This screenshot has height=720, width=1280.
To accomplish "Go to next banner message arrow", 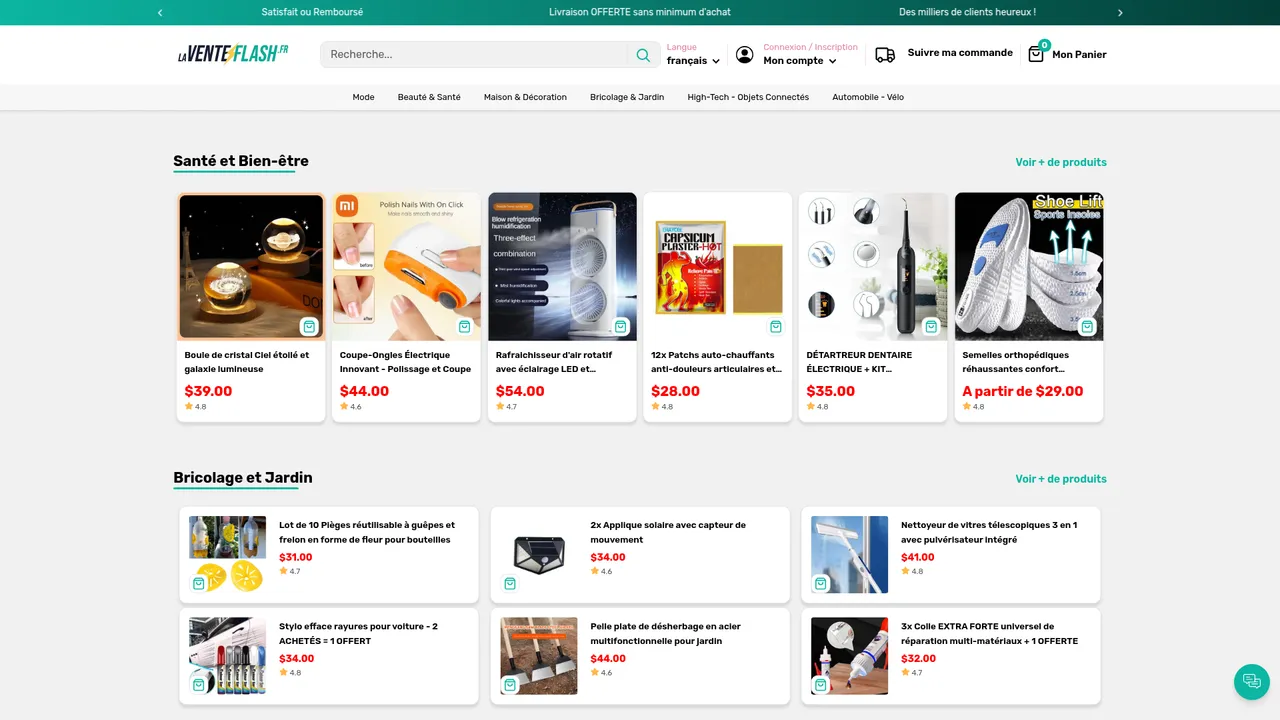I will (1120, 13).
